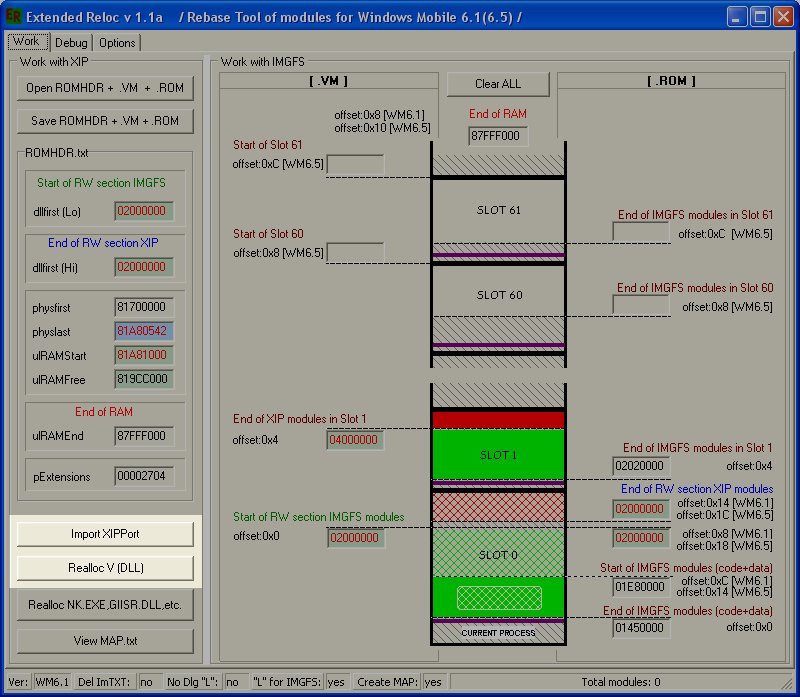Screen dimensions: 800x697
Task: Select the physlast field 81A80542
Action: [x=144, y=331]
